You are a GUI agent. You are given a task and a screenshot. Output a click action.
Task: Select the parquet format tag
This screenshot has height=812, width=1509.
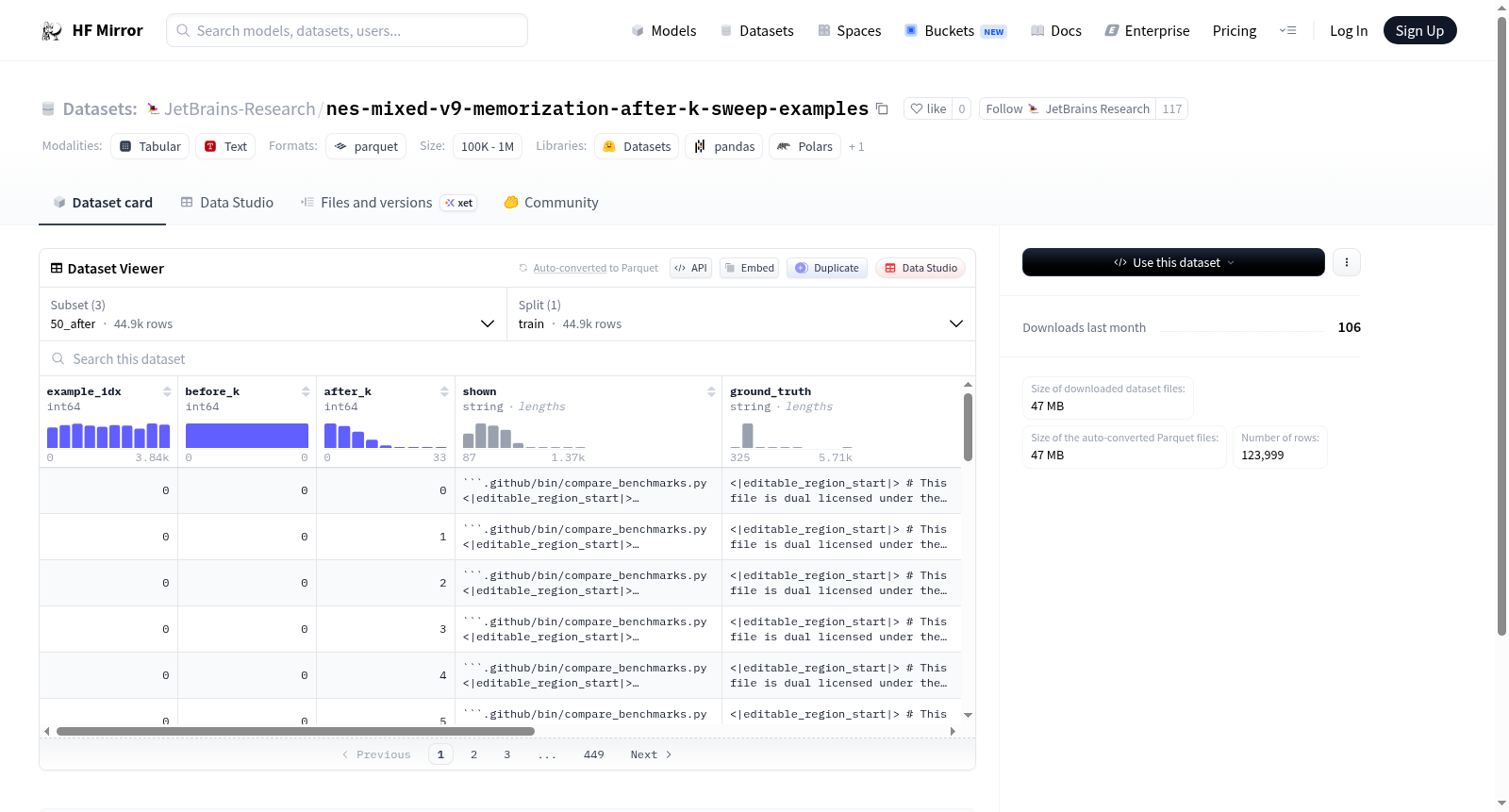(x=366, y=146)
